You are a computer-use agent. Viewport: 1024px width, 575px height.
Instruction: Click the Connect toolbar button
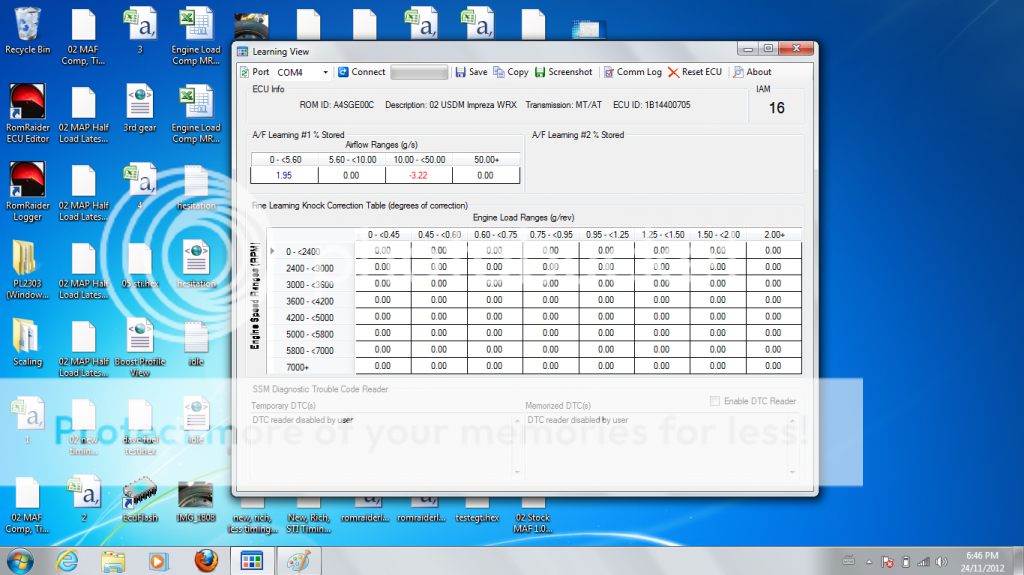tap(361, 72)
